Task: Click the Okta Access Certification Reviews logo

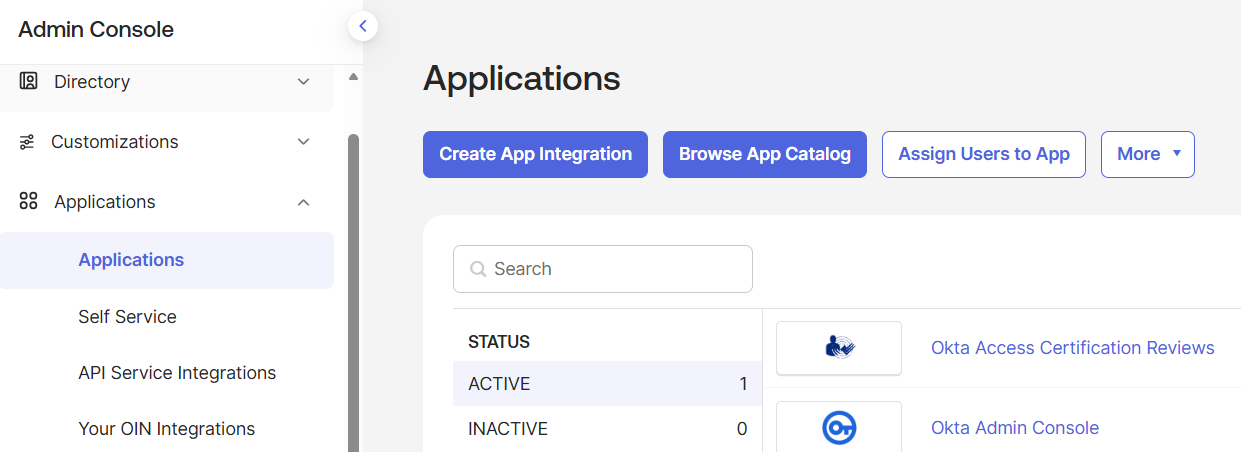Action: (839, 348)
